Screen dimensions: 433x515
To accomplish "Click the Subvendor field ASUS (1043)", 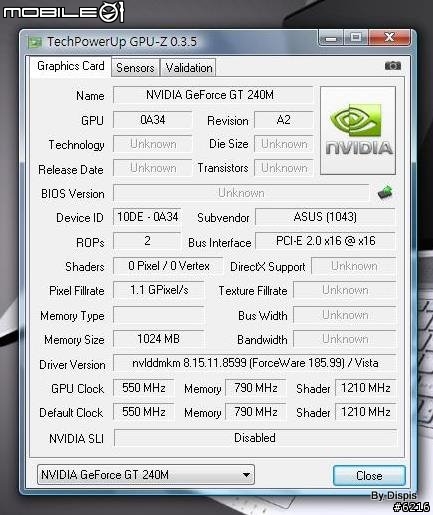I will pyautogui.click(x=325, y=217).
